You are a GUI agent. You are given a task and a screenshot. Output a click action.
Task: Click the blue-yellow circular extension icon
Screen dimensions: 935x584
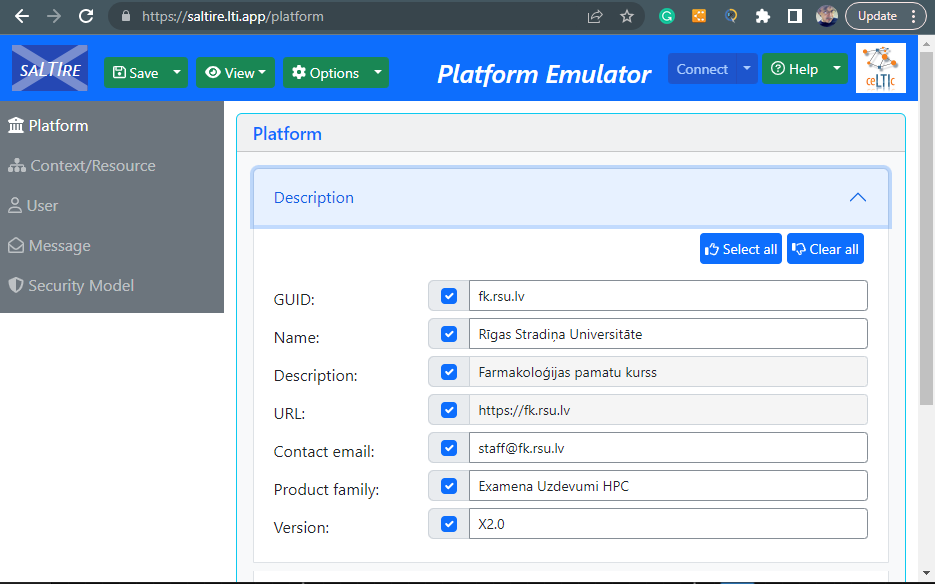[x=731, y=16]
